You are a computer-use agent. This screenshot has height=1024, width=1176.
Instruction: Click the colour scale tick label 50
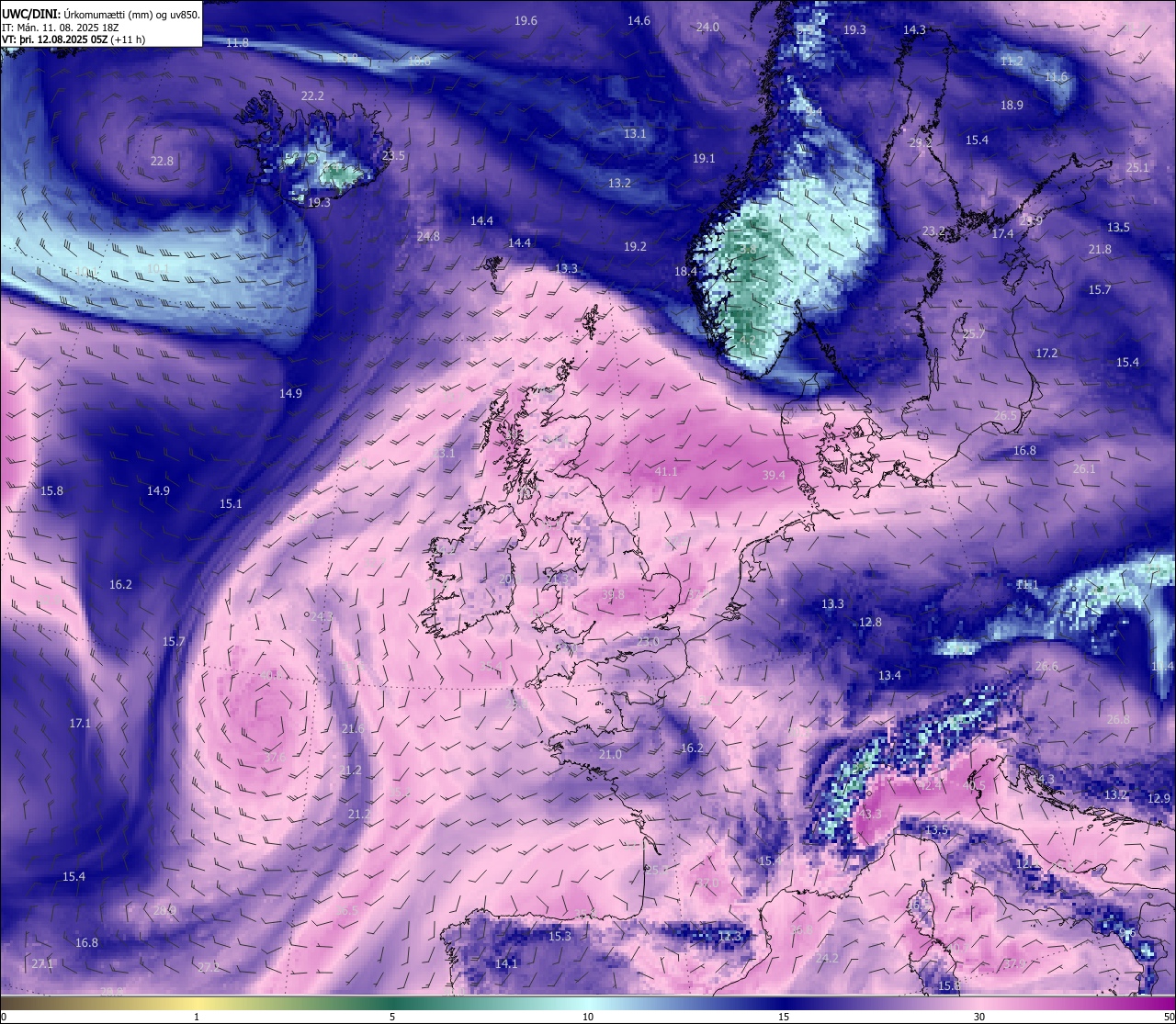tap(1169, 1017)
